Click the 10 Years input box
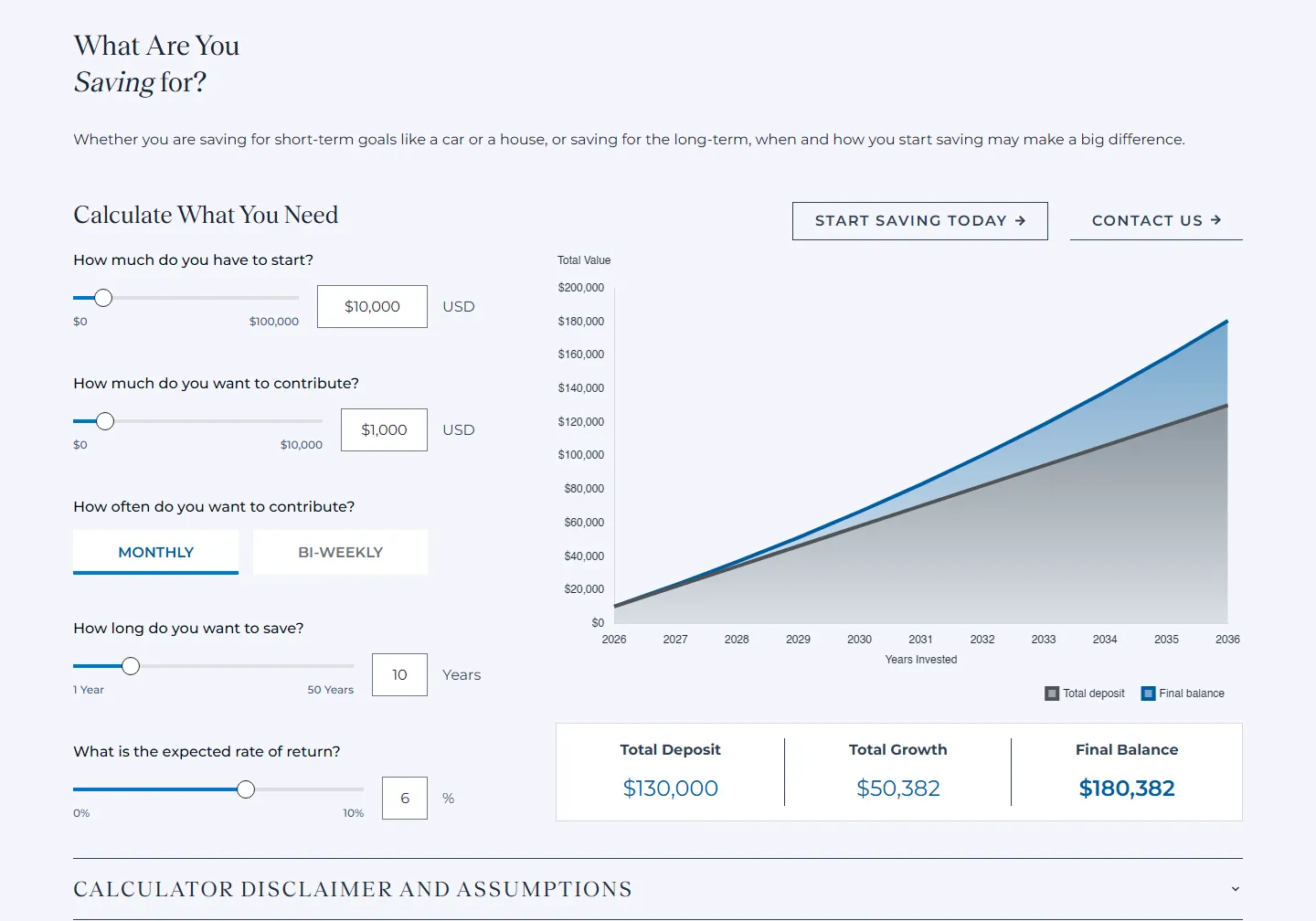Screen dimensions: 1316x921 point(399,674)
